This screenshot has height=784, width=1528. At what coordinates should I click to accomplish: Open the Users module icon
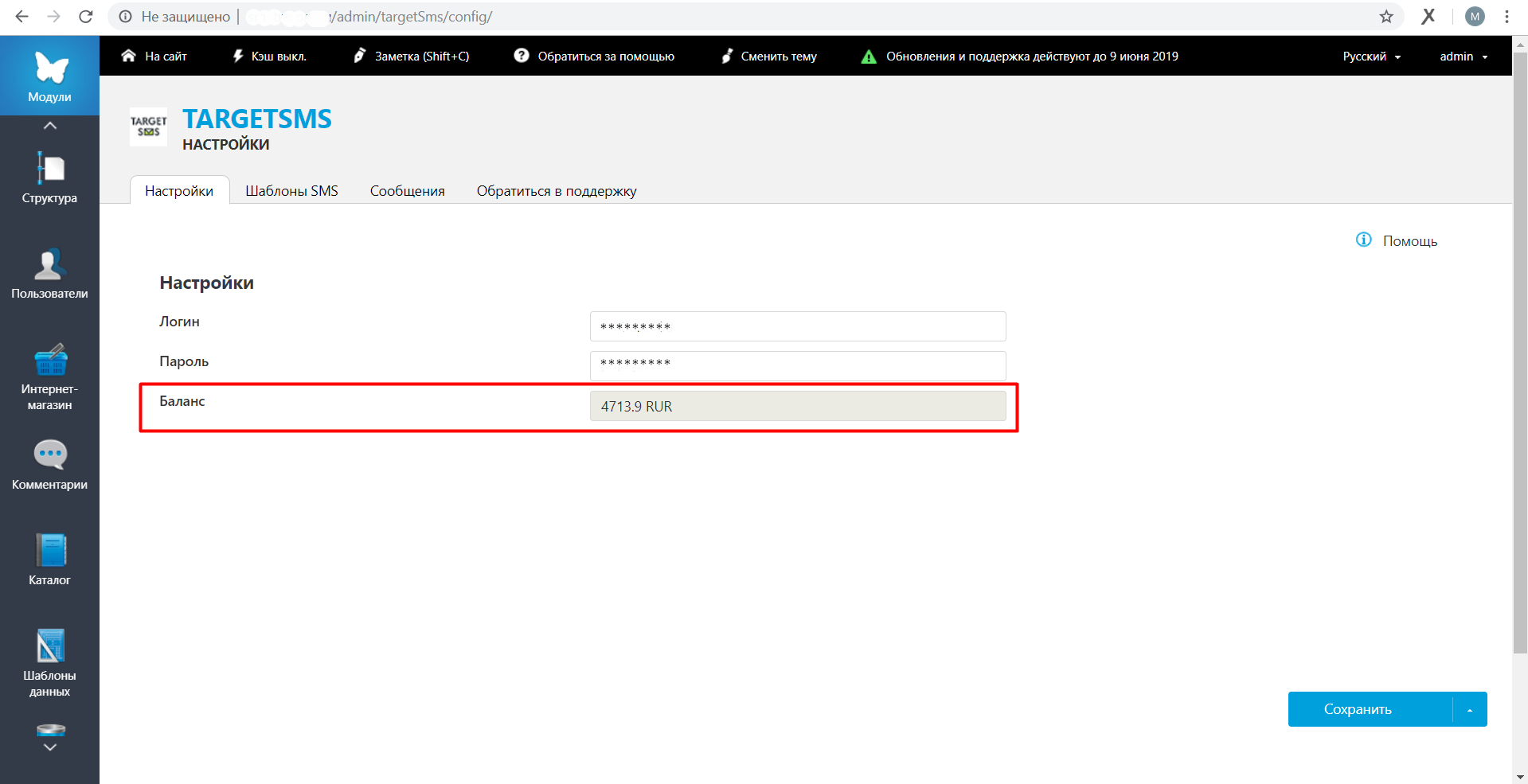coord(49,273)
